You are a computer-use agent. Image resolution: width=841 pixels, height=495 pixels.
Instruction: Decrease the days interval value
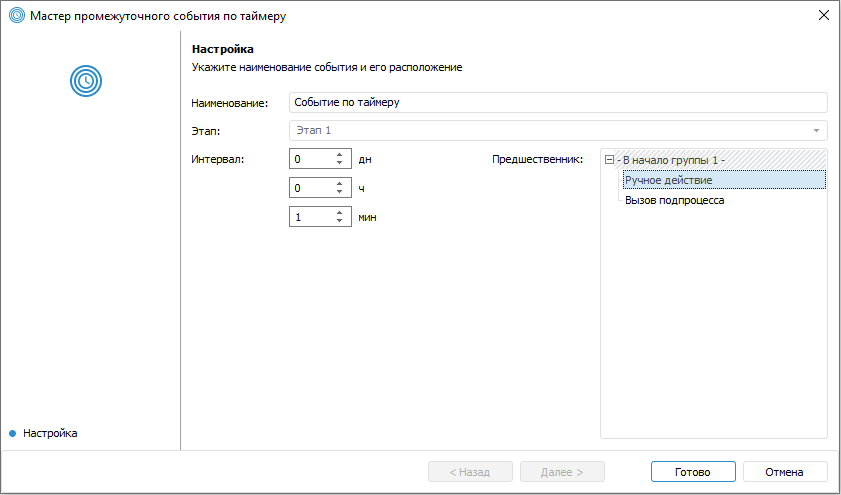[x=339, y=162]
